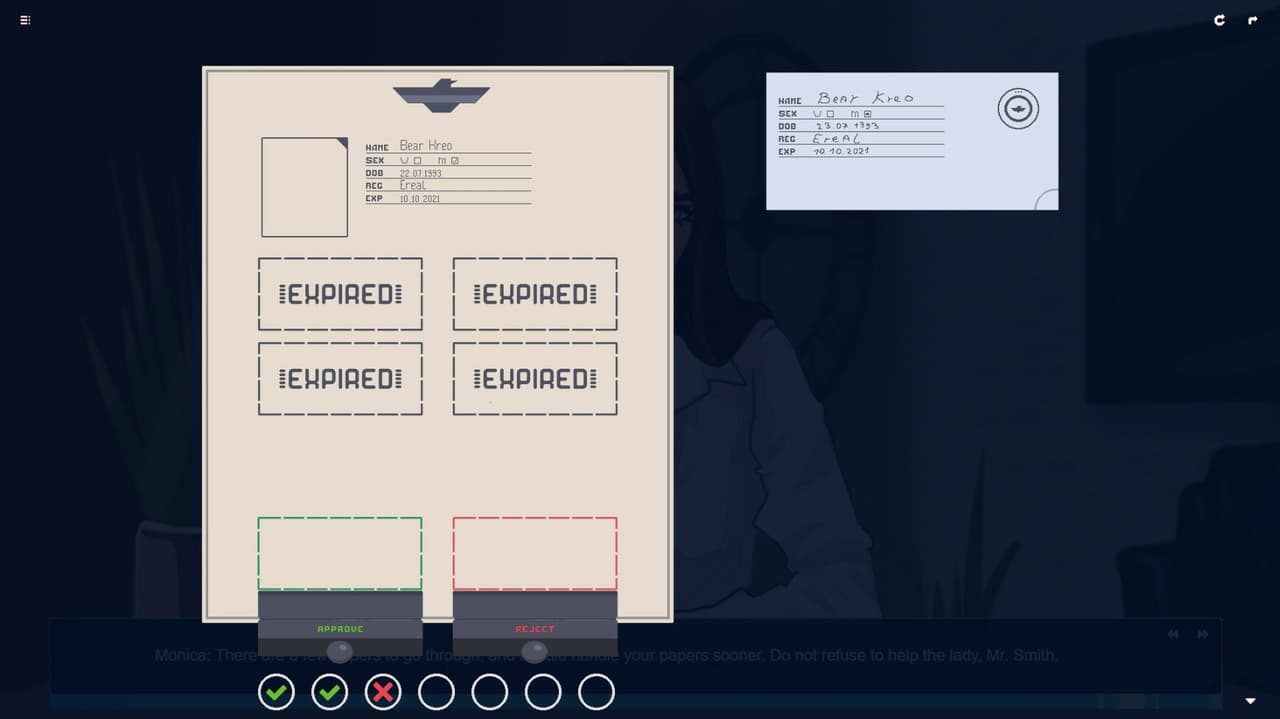1280x719 pixels.
Task: Click the first green check progress circle
Action: [x=276, y=691]
